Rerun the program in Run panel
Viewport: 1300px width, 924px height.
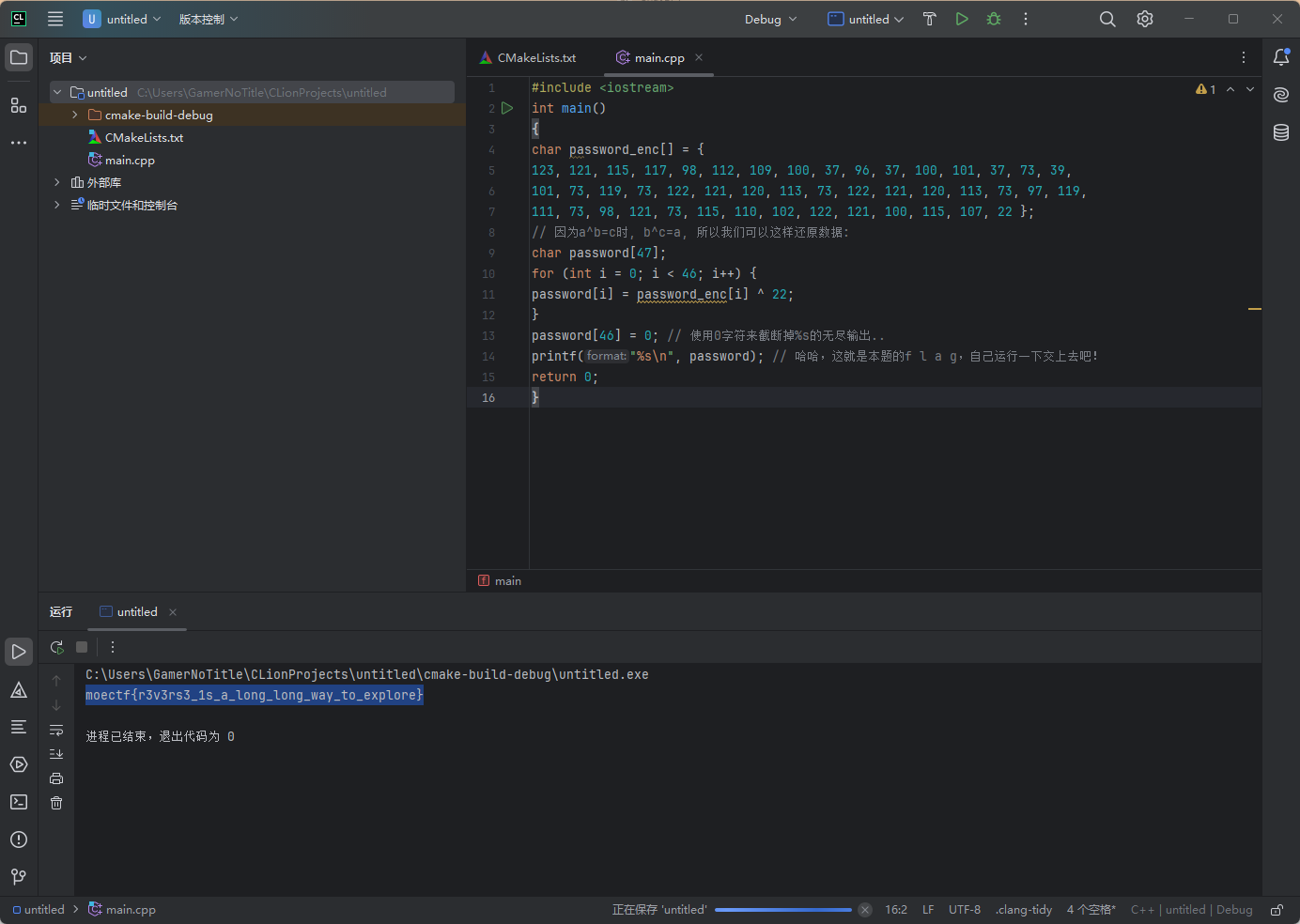click(57, 647)
